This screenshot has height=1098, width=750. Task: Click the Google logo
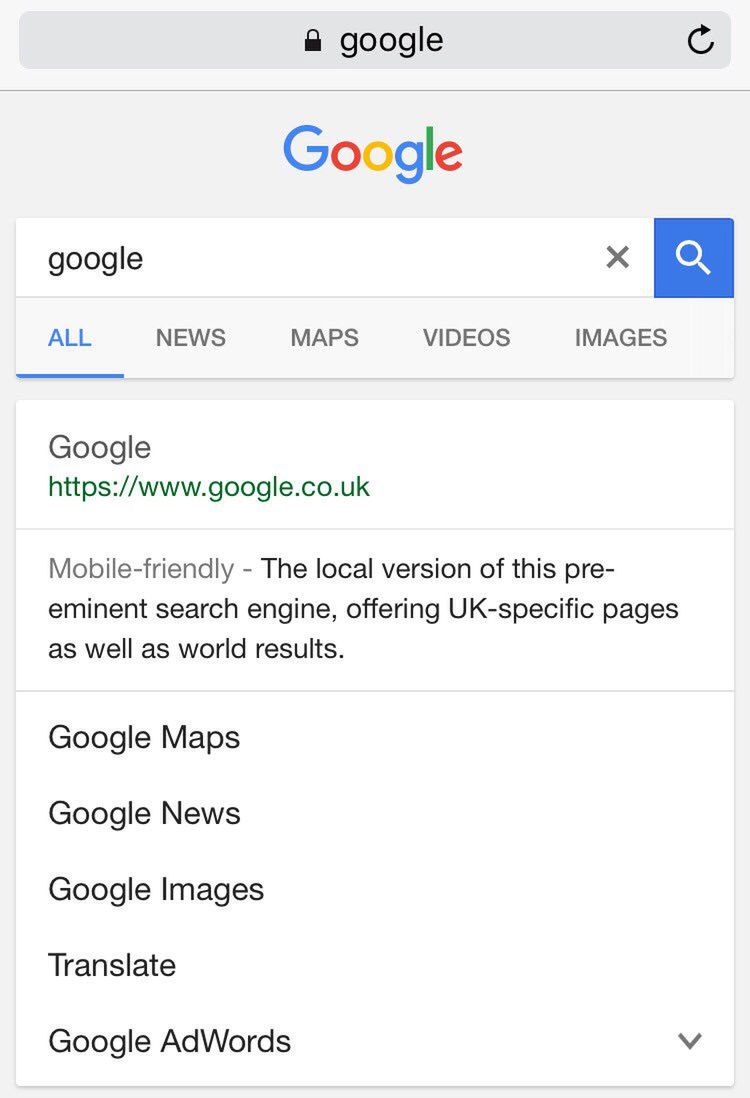pos(373,153)
